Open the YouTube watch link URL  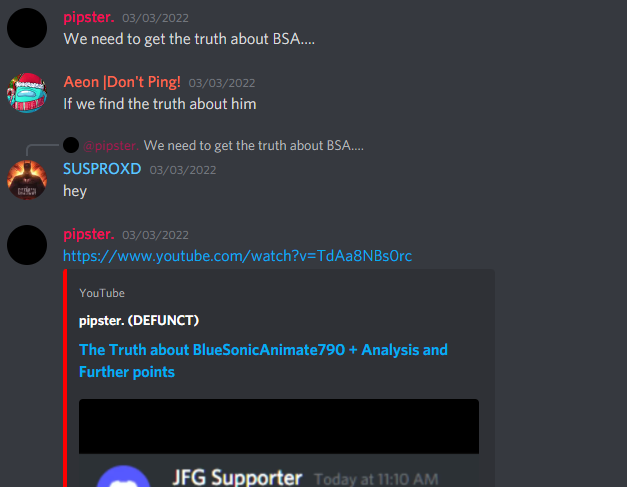(238, 256)
